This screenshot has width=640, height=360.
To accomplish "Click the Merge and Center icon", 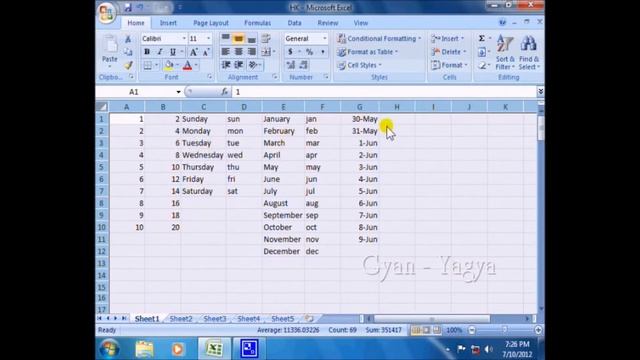I will pos(266,52).
